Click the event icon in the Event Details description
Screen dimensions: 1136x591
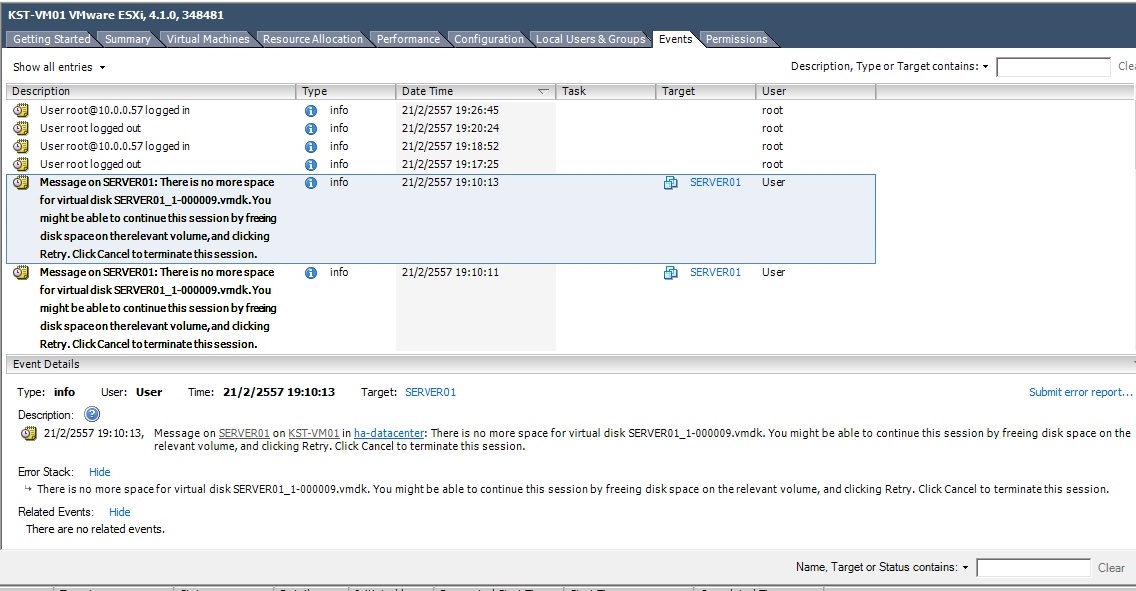click(29, 433)
